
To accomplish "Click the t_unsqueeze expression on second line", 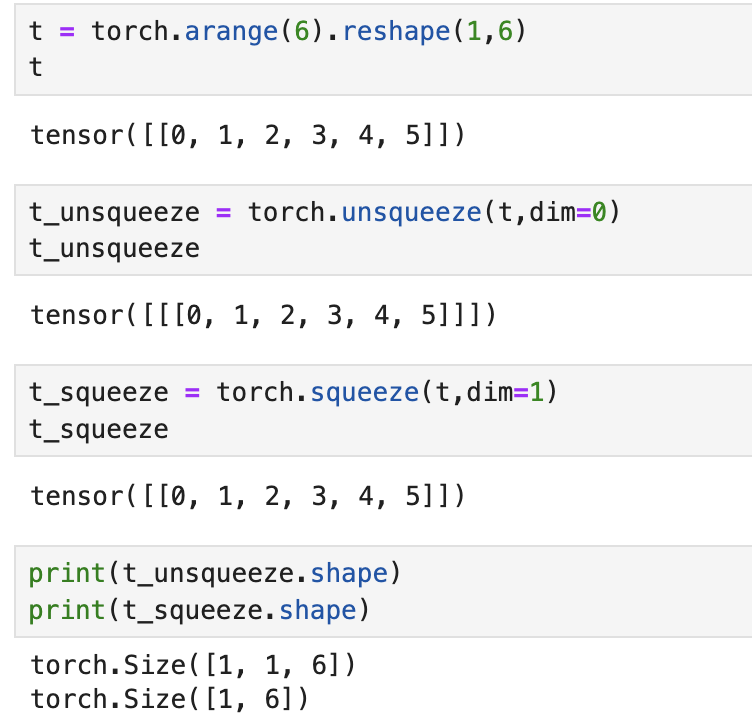I will pos(114,249).
